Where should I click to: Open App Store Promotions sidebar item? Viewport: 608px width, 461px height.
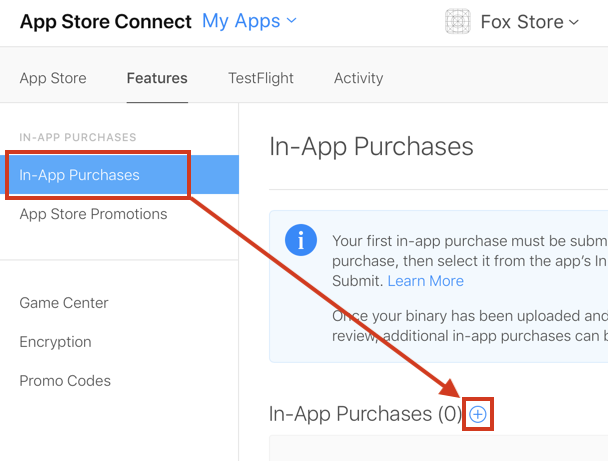[x=93, y=214]
